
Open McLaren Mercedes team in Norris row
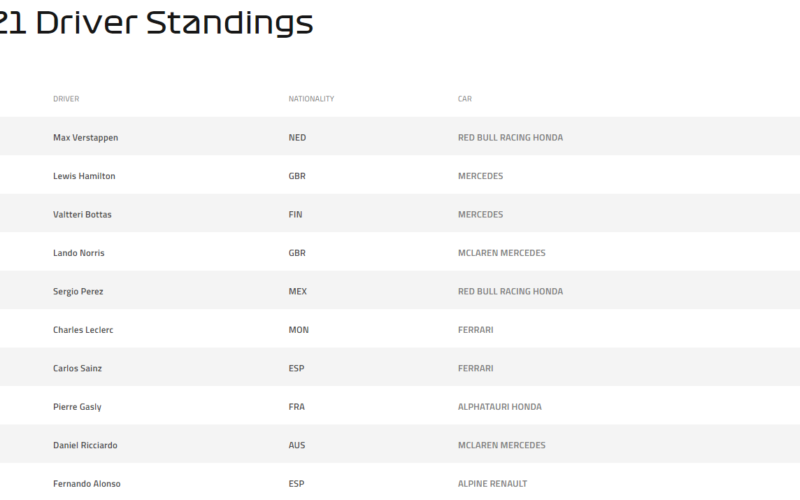click(502, 253)
